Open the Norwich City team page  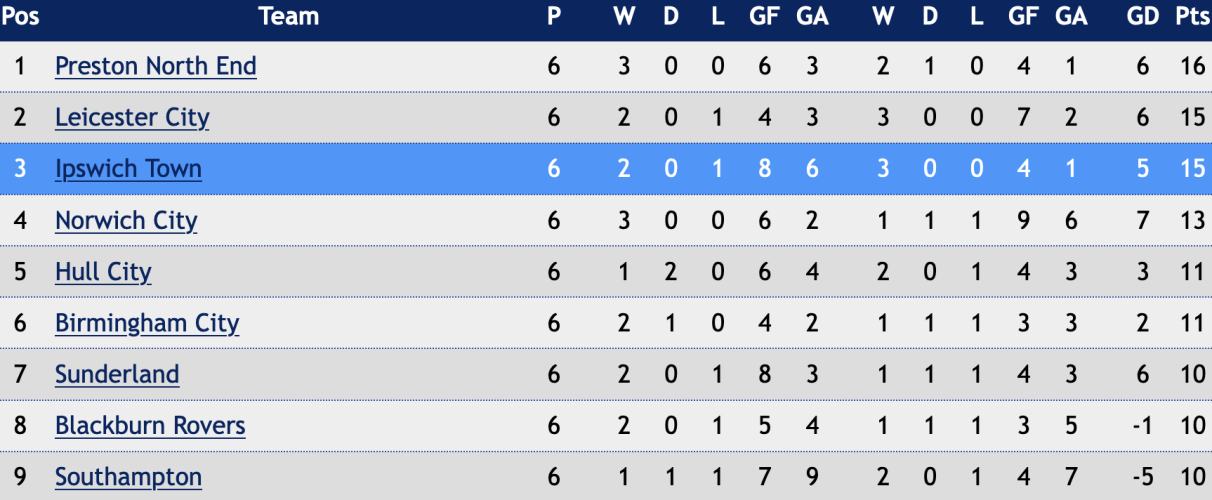pyautogui.click(x=126, y=220)
